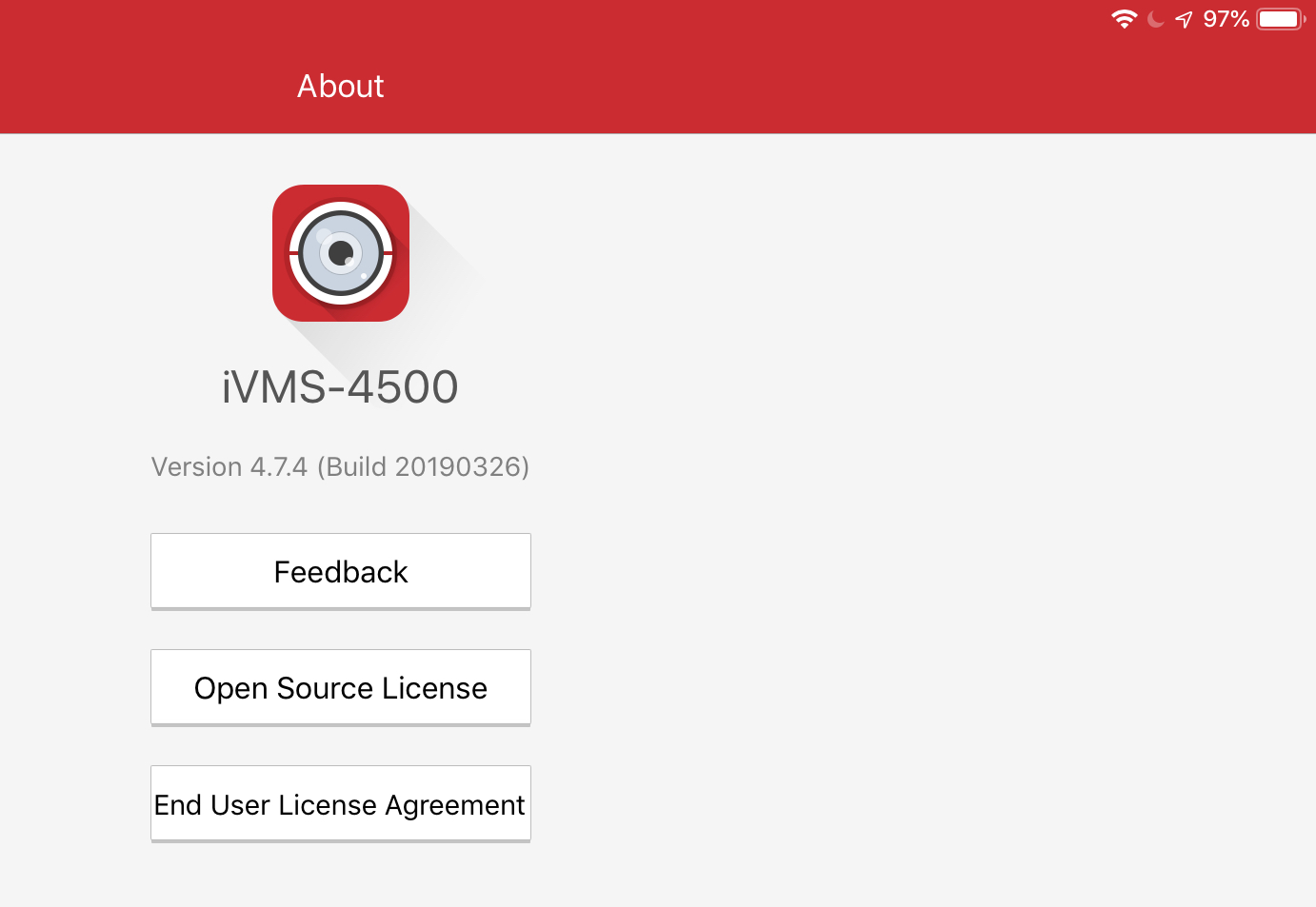Tap the header area left of About title

click(x=143, y=87)
